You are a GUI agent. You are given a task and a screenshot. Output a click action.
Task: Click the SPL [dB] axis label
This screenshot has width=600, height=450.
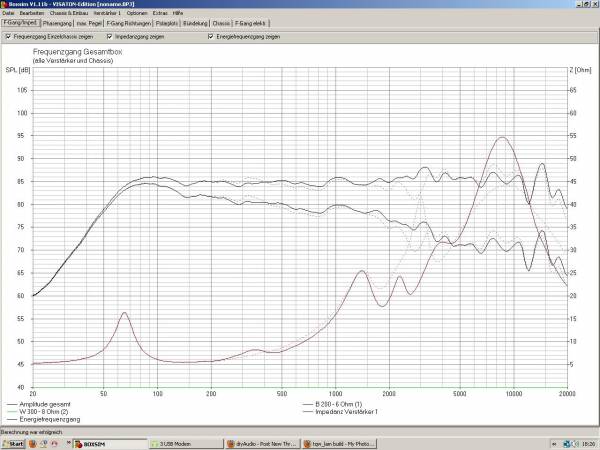(18, 70)
